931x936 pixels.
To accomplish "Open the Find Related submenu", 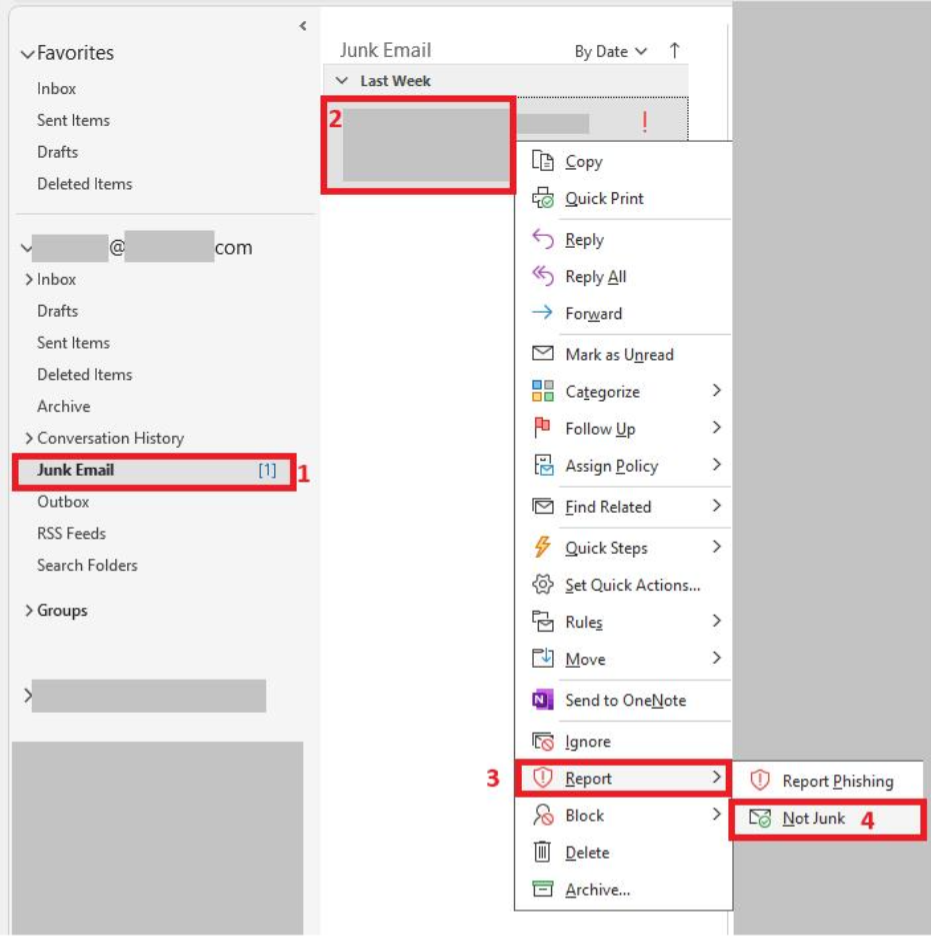I will (623, 507).
